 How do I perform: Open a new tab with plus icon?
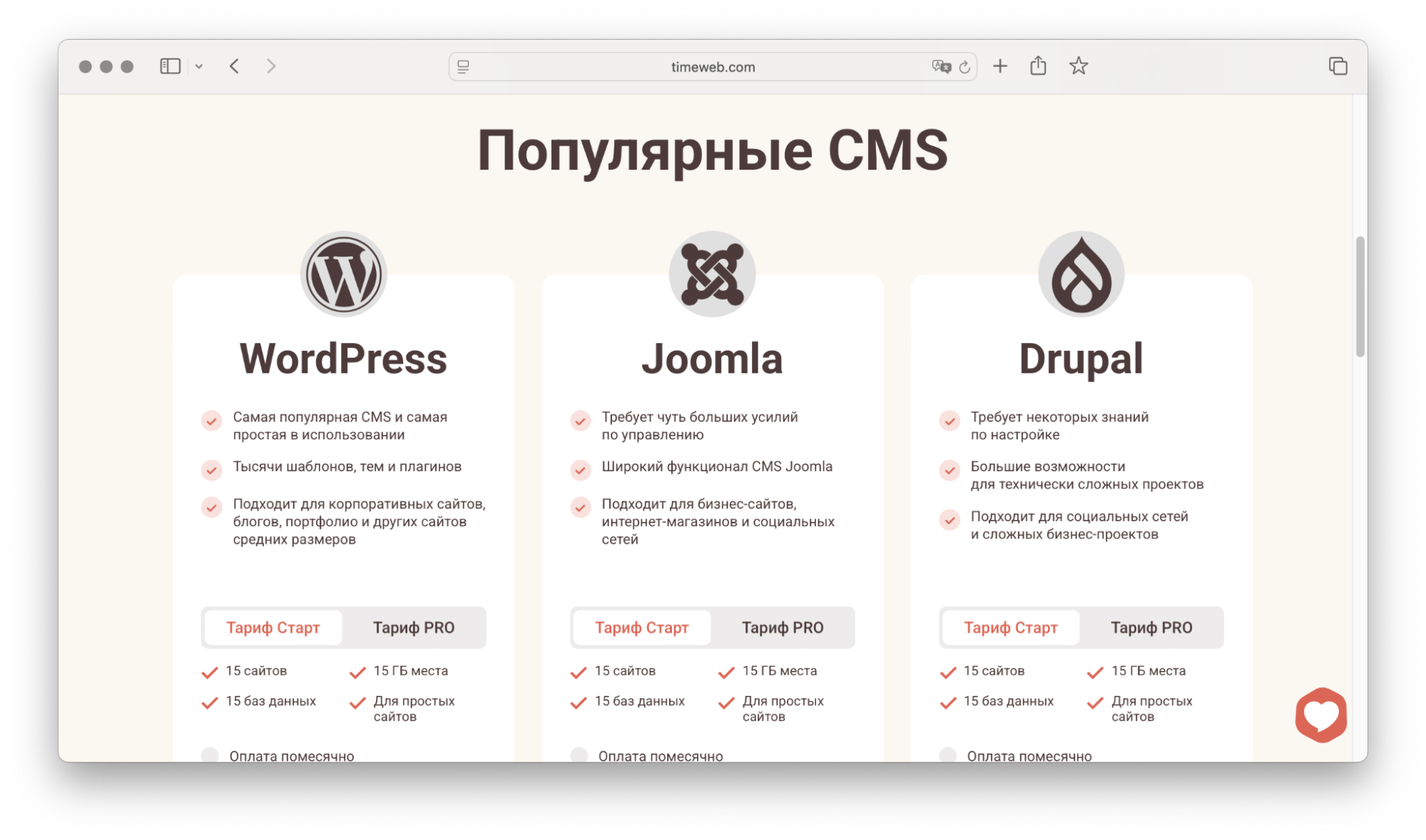(x=1000, y=66)
